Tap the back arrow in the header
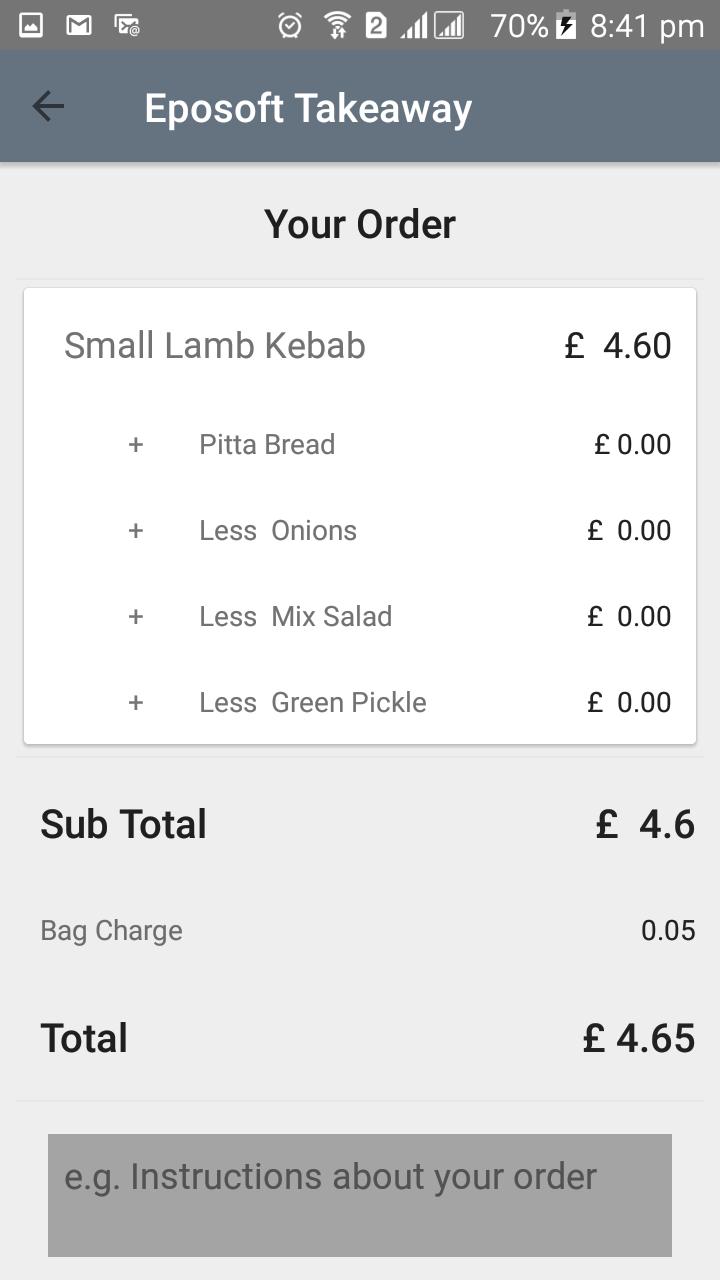 tap(48, 106)
